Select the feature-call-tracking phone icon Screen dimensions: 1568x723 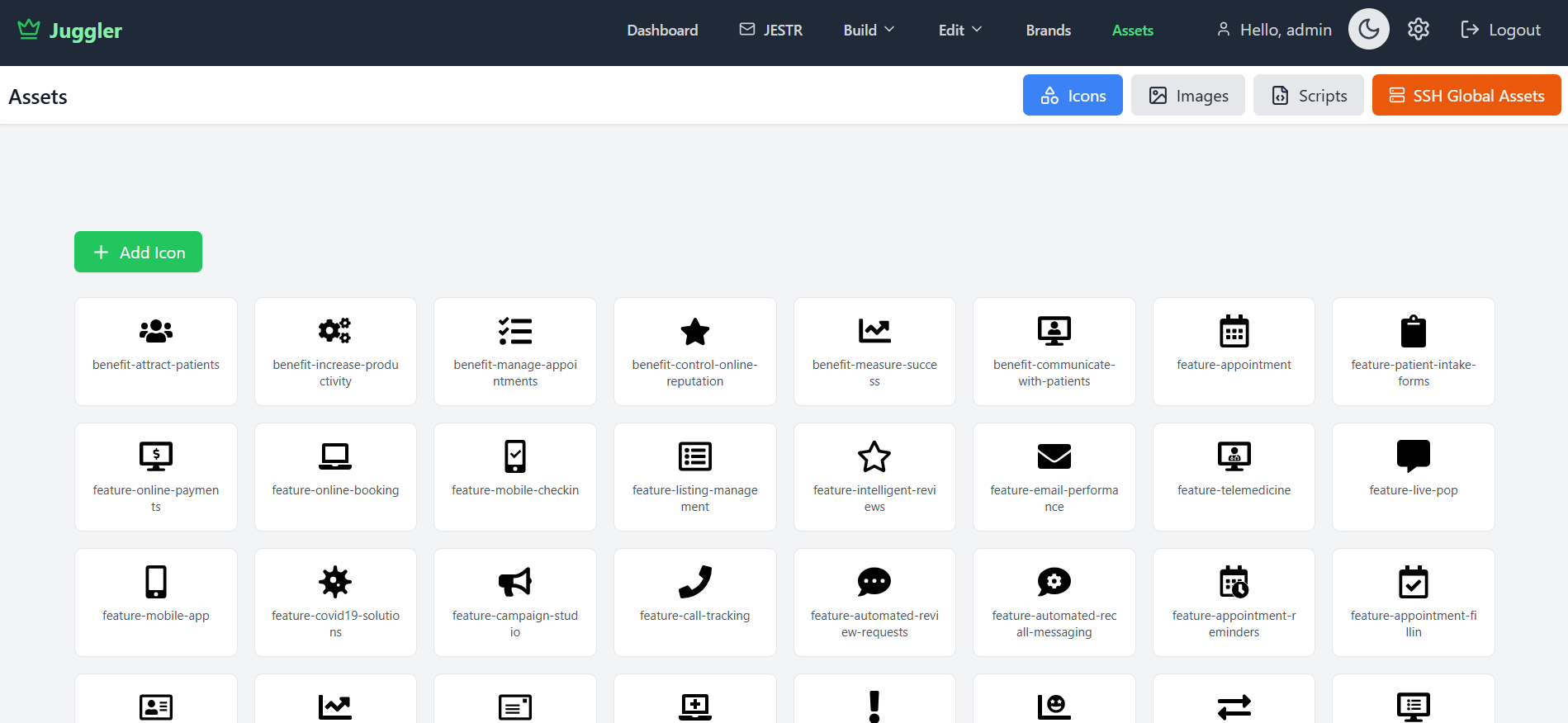coord(694,582)
